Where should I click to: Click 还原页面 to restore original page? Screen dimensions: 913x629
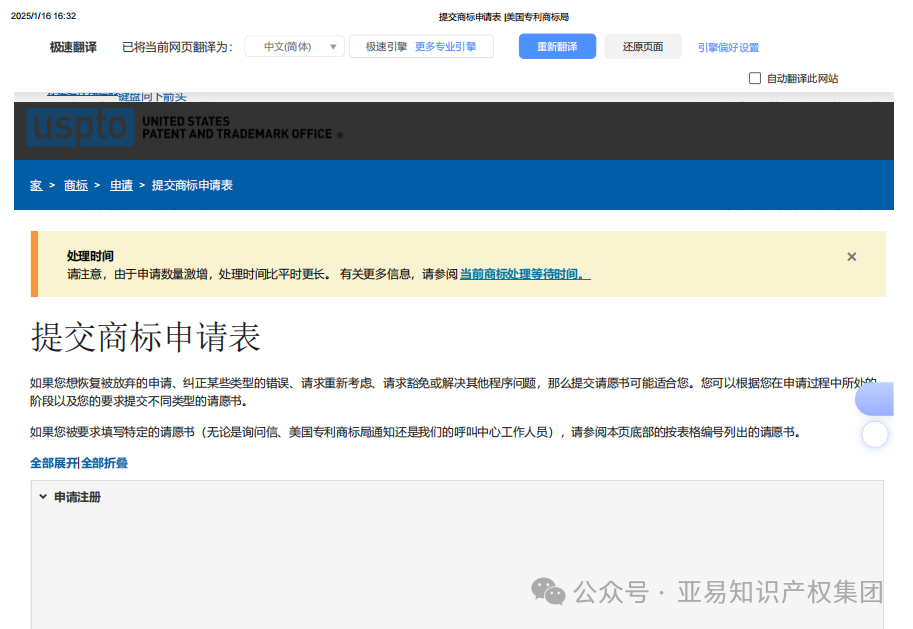point(642,45)
